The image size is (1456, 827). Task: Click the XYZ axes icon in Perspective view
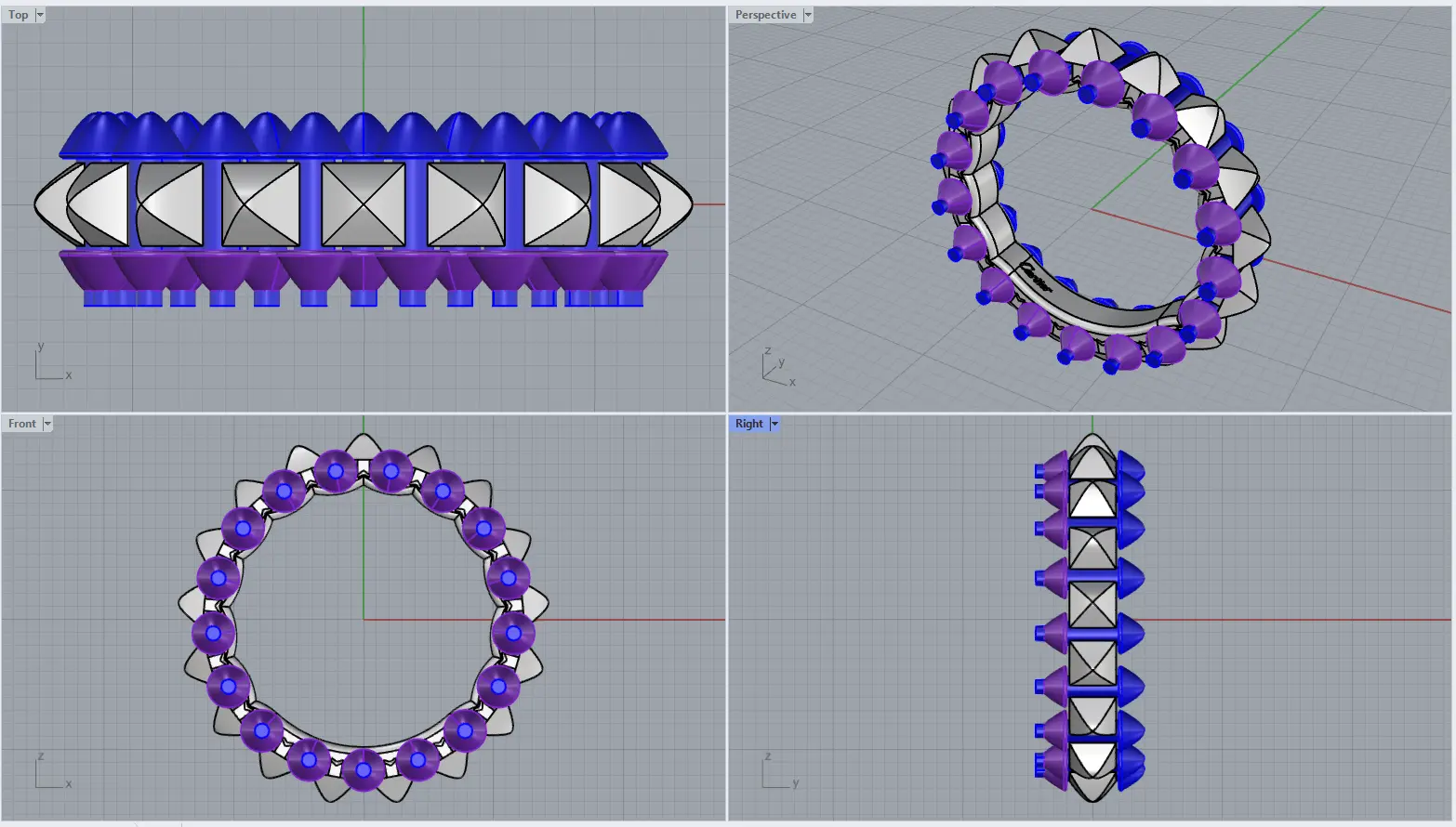click(x=775, y=367)
